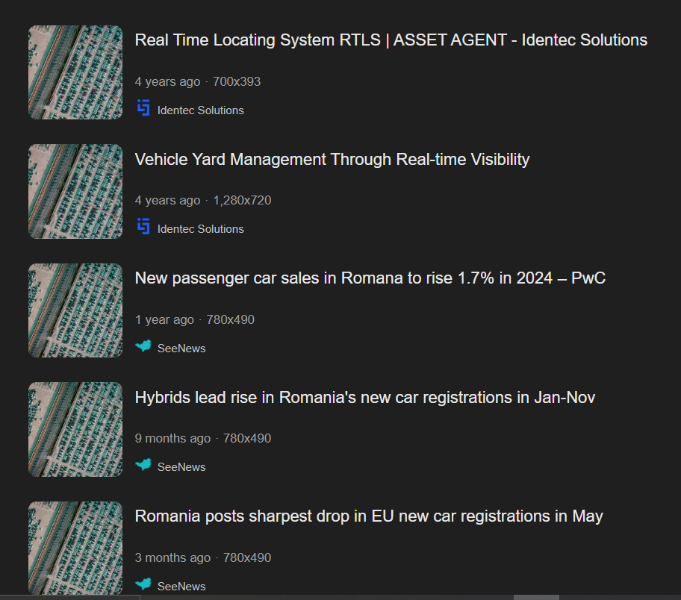This screenshot has height=600, width=681.
Task: View thumbnail next to Hybrids lead rise article
Action: 75,430
